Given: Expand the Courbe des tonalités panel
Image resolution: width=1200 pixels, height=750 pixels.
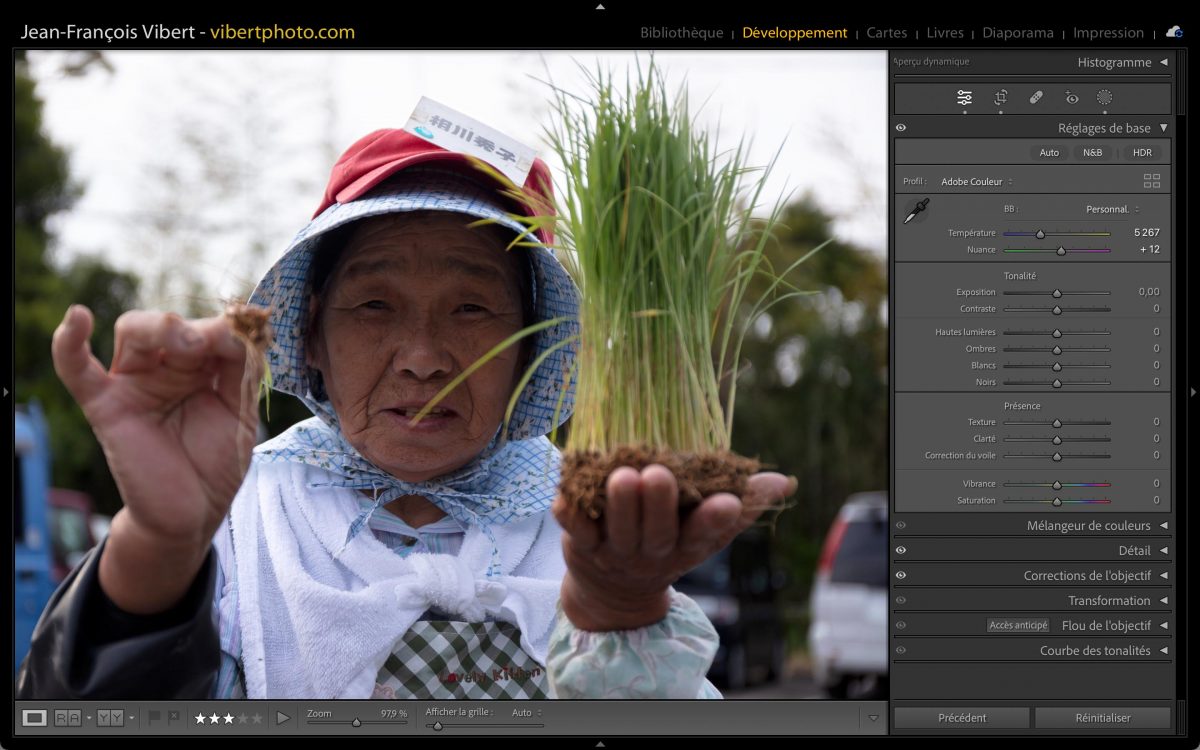Looking at the screenshot, I should click(x=1094, y=651).
